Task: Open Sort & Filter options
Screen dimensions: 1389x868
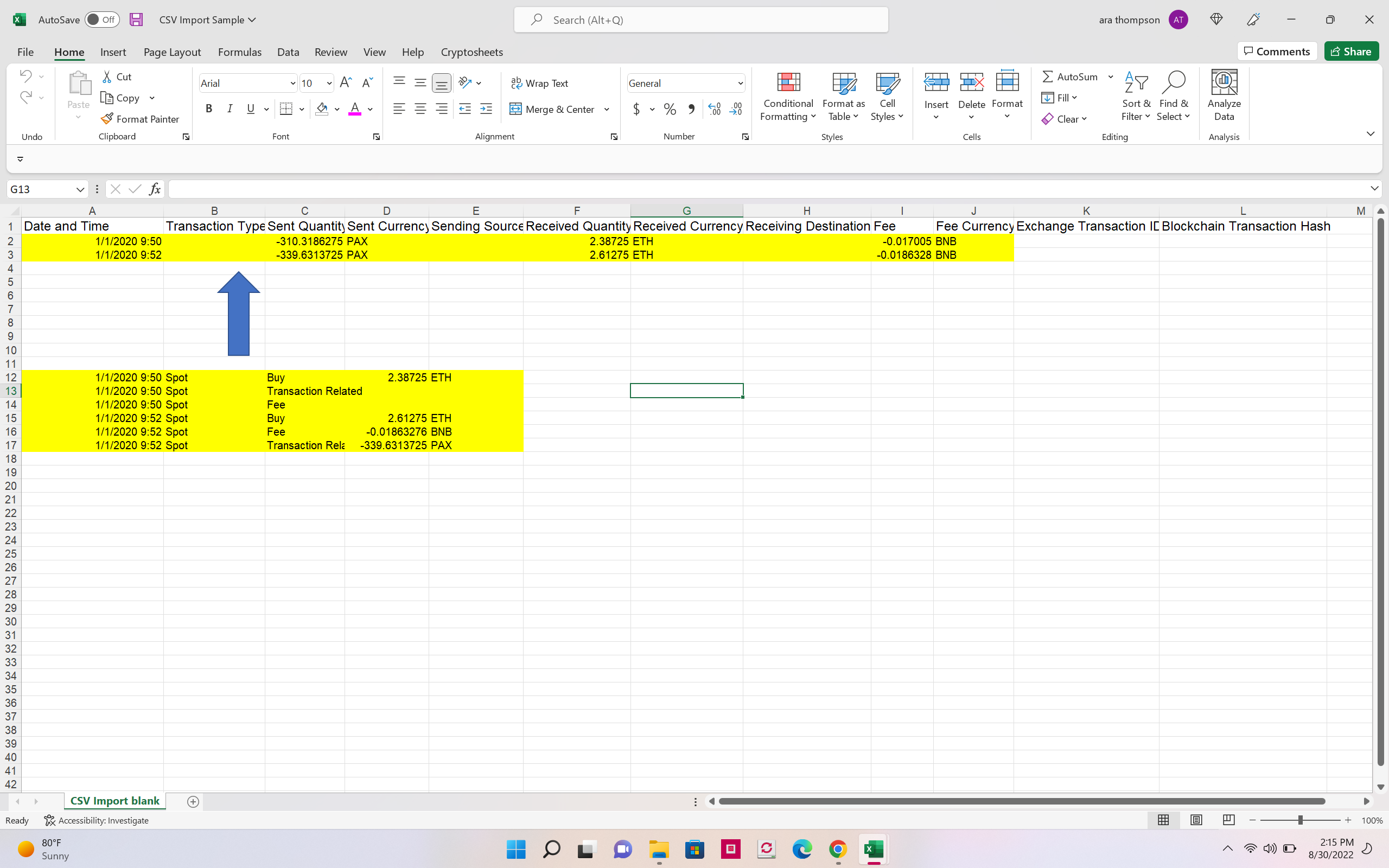Action: (x=1135, y=97)
